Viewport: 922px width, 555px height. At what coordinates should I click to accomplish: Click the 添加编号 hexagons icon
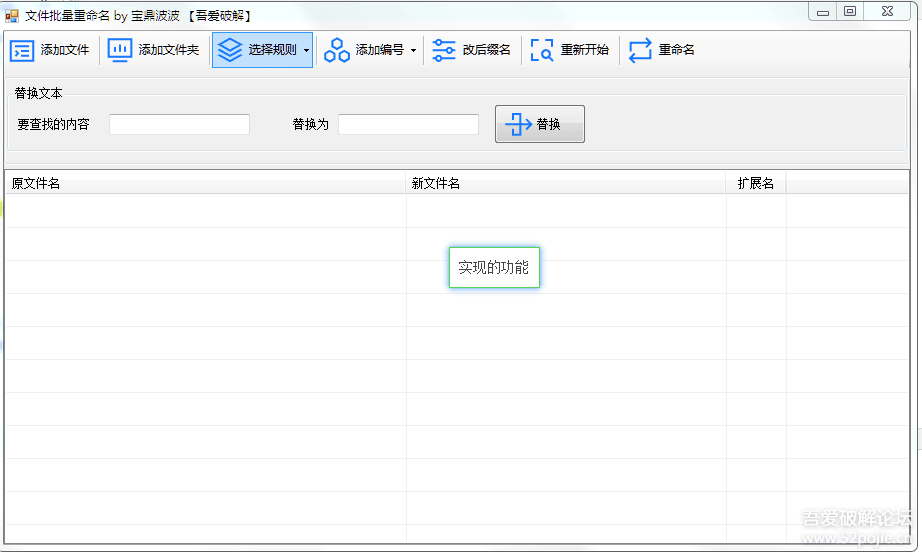click(x=337, y=50)
